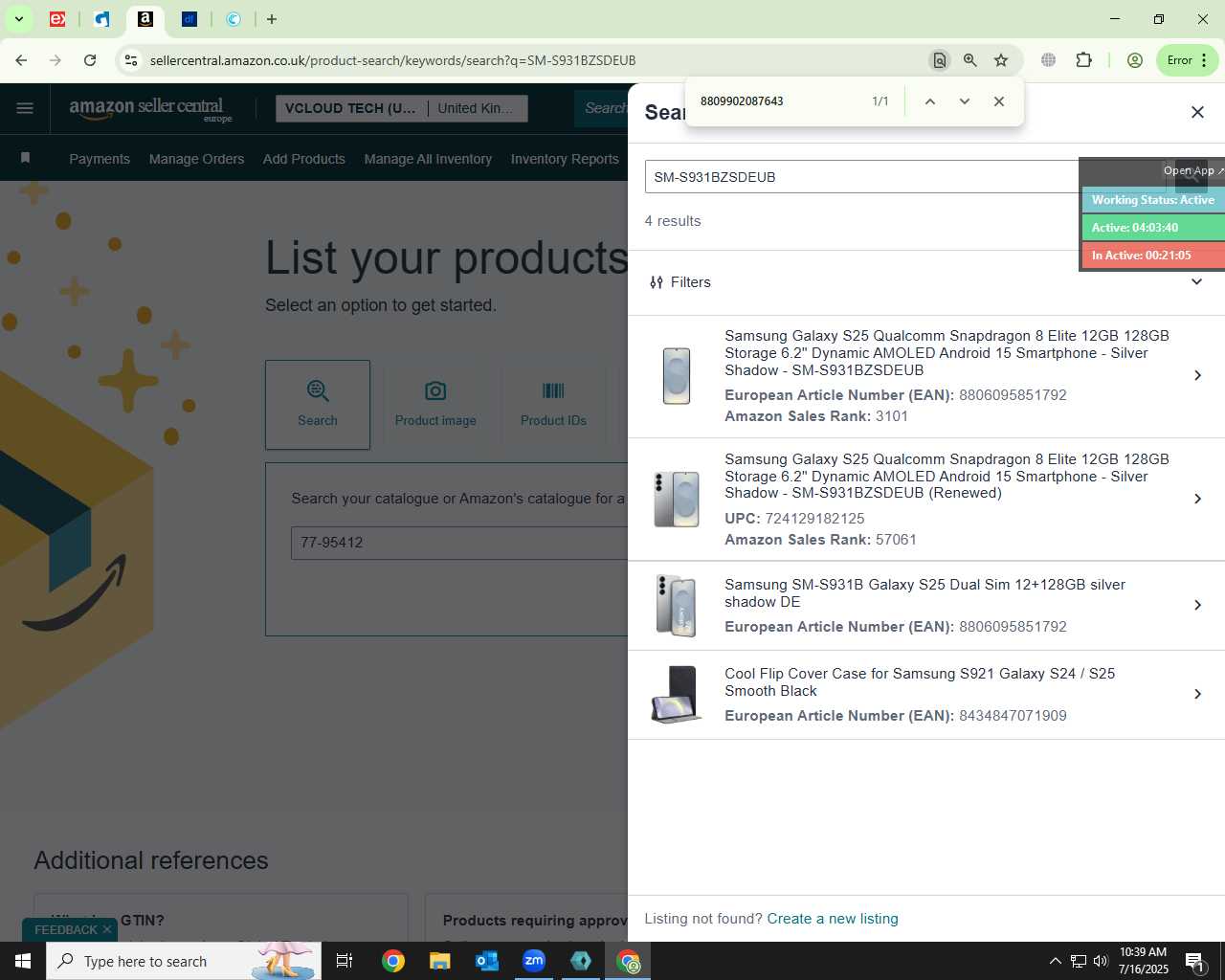Open the Windows Start menu

23,961
